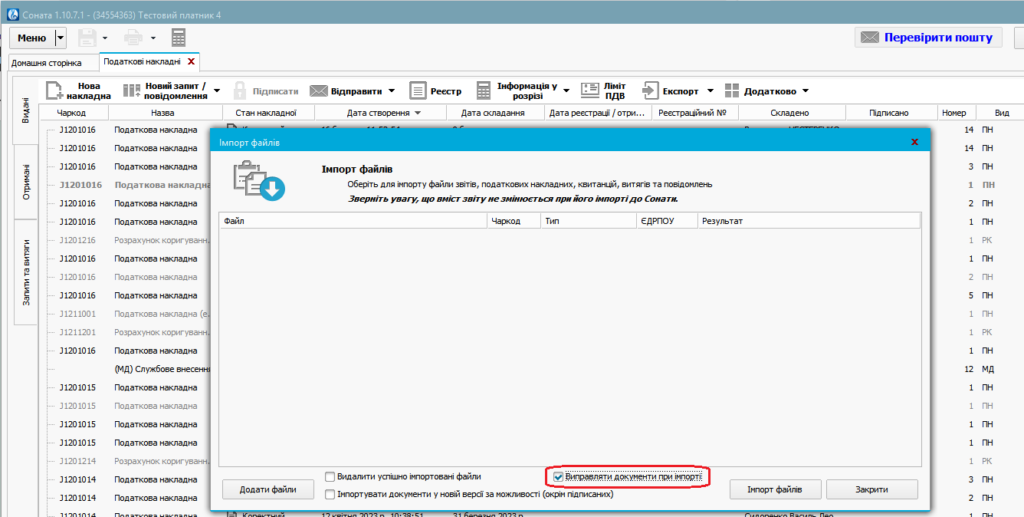Expand the Меню dropdown arrow

point(61,38)
